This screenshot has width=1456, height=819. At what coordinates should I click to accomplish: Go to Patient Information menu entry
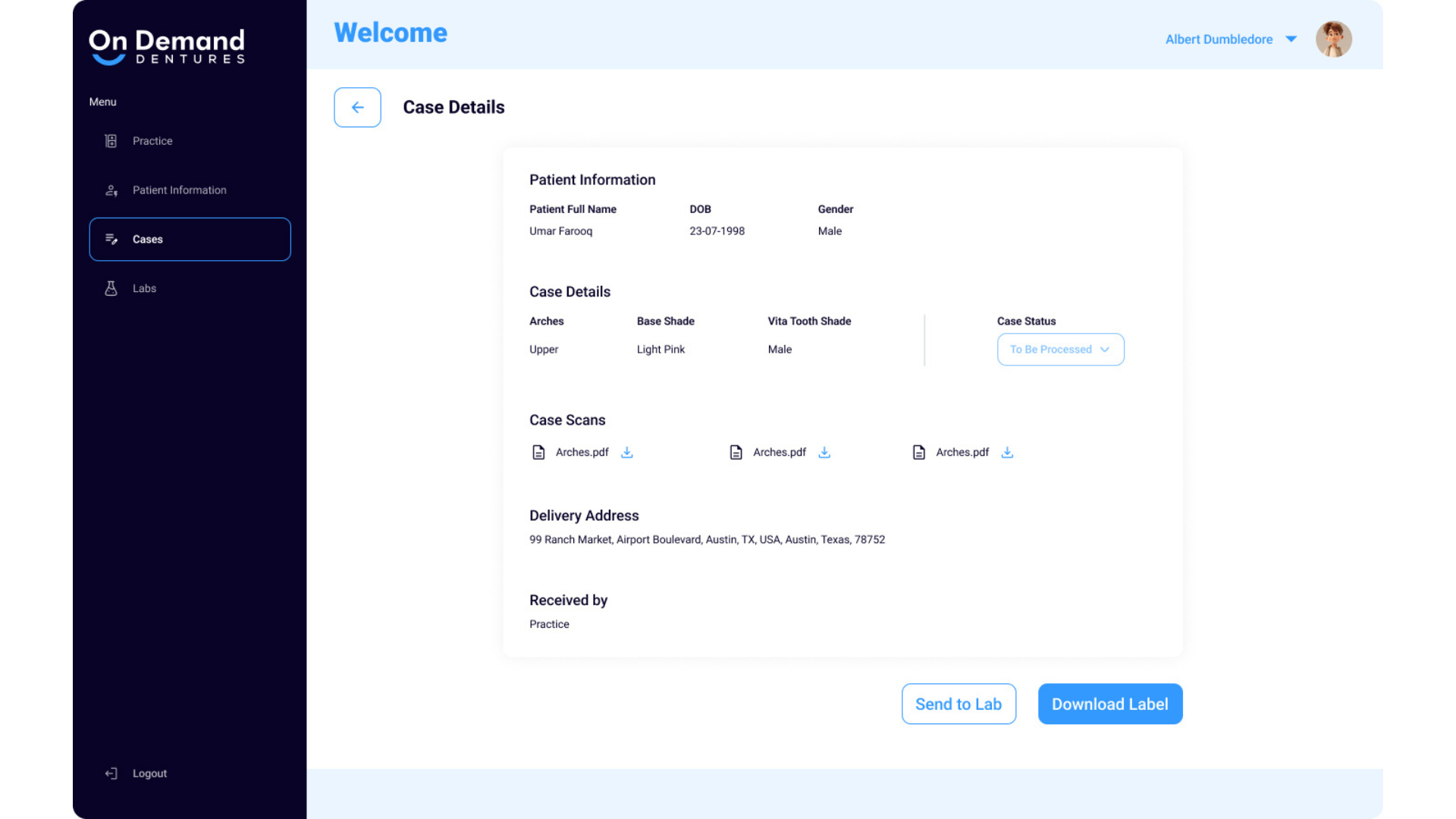(179, 190)
